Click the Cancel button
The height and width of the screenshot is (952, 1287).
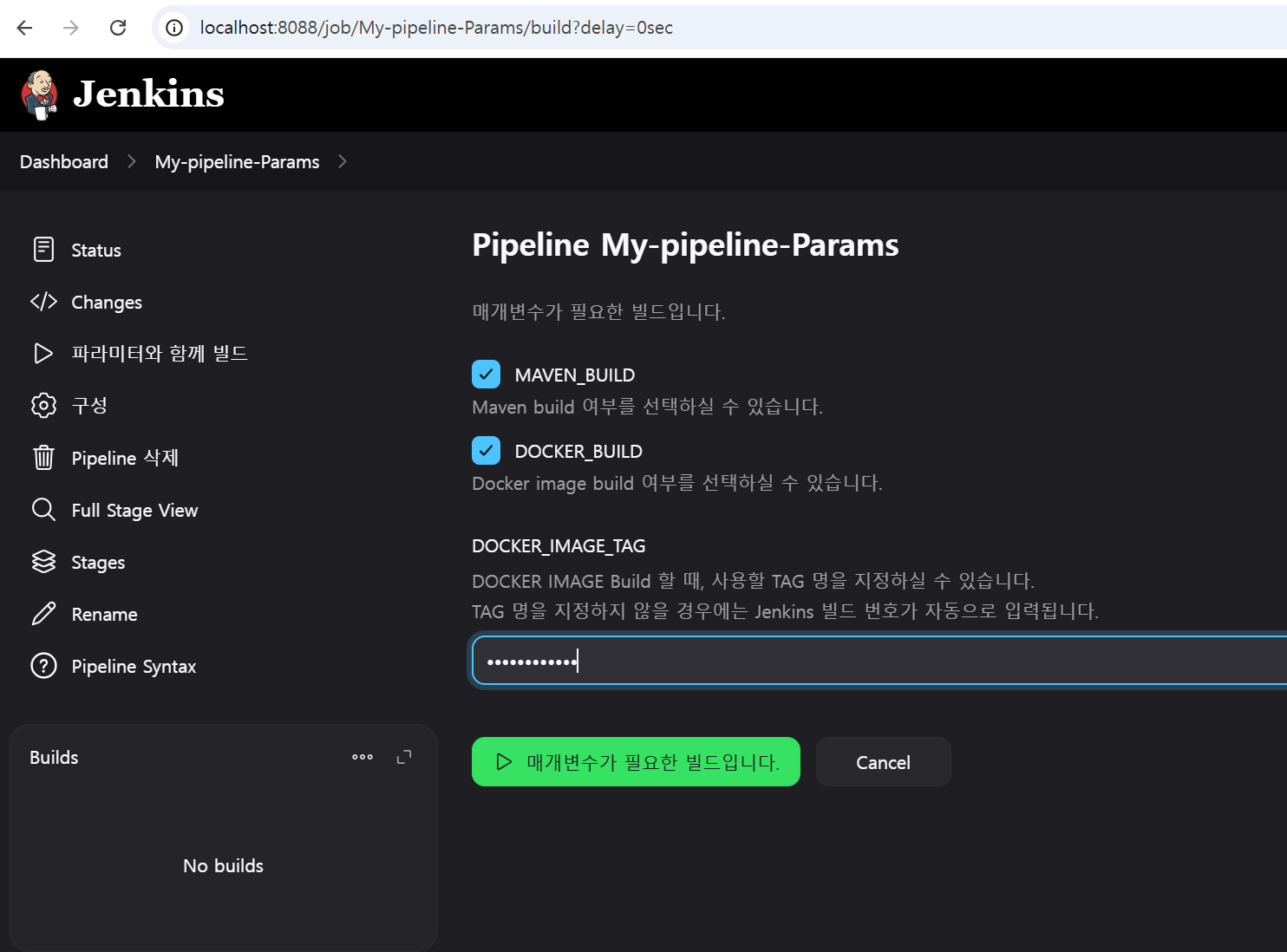click(883, 762)
